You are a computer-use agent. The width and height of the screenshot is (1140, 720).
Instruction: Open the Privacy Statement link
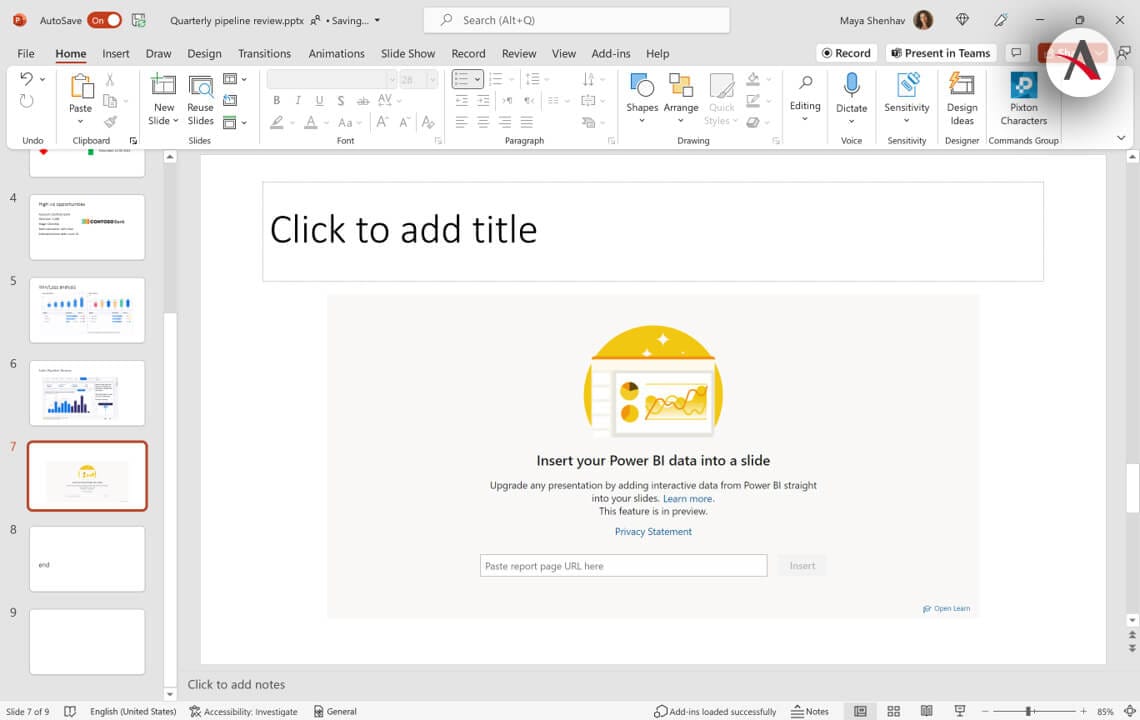pos(653,532)
